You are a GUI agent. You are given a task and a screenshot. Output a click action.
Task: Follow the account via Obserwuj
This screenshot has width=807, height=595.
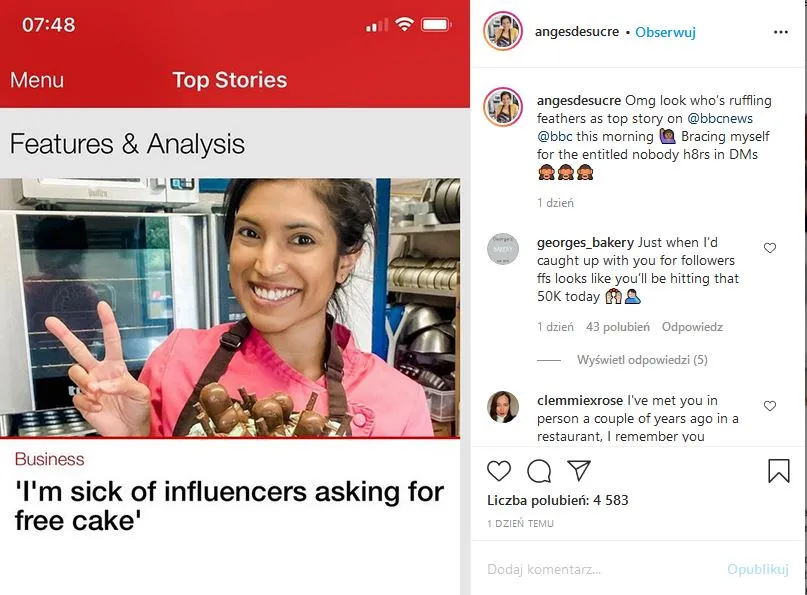(x=665, y=32)
